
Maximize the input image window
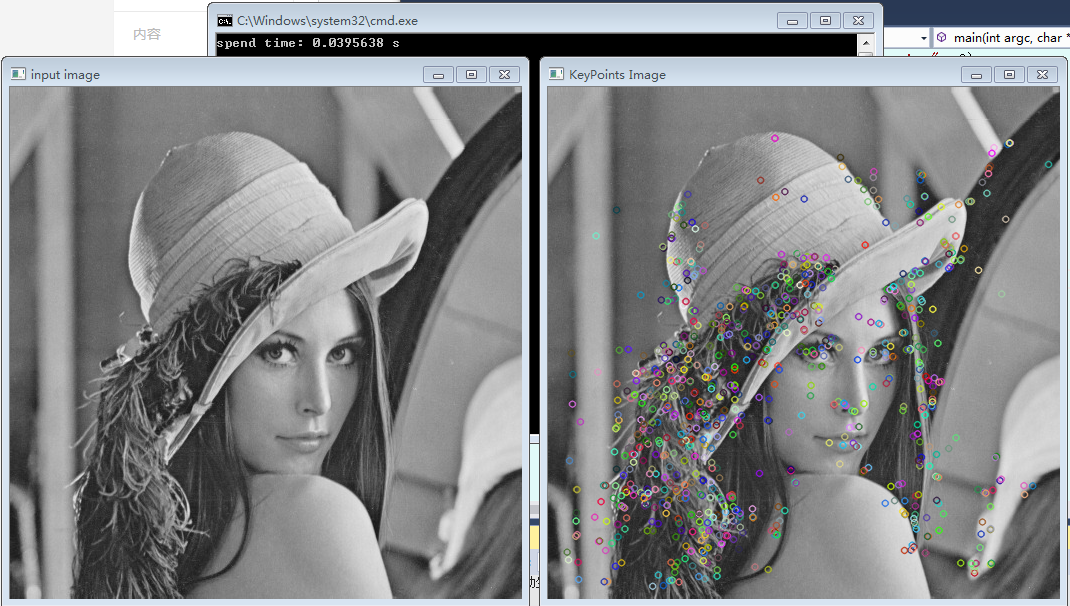click(471, 74)
